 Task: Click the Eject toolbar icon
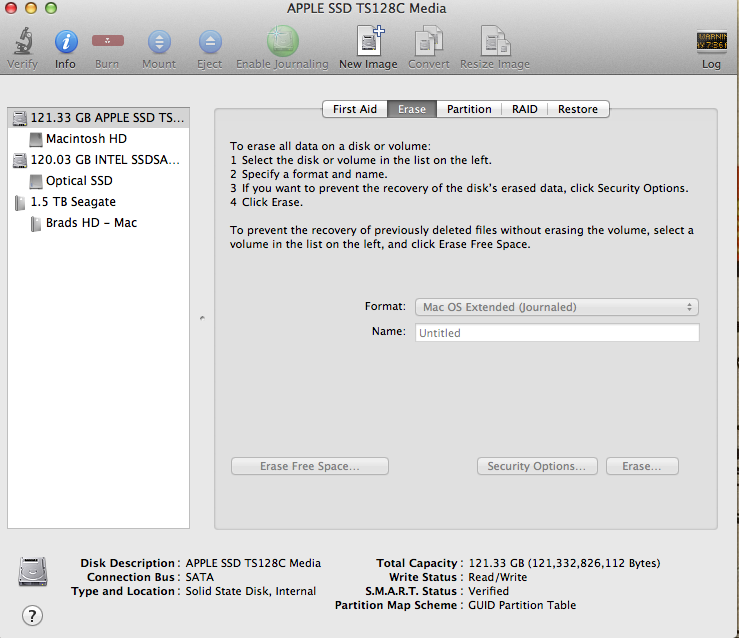point(210,42)
